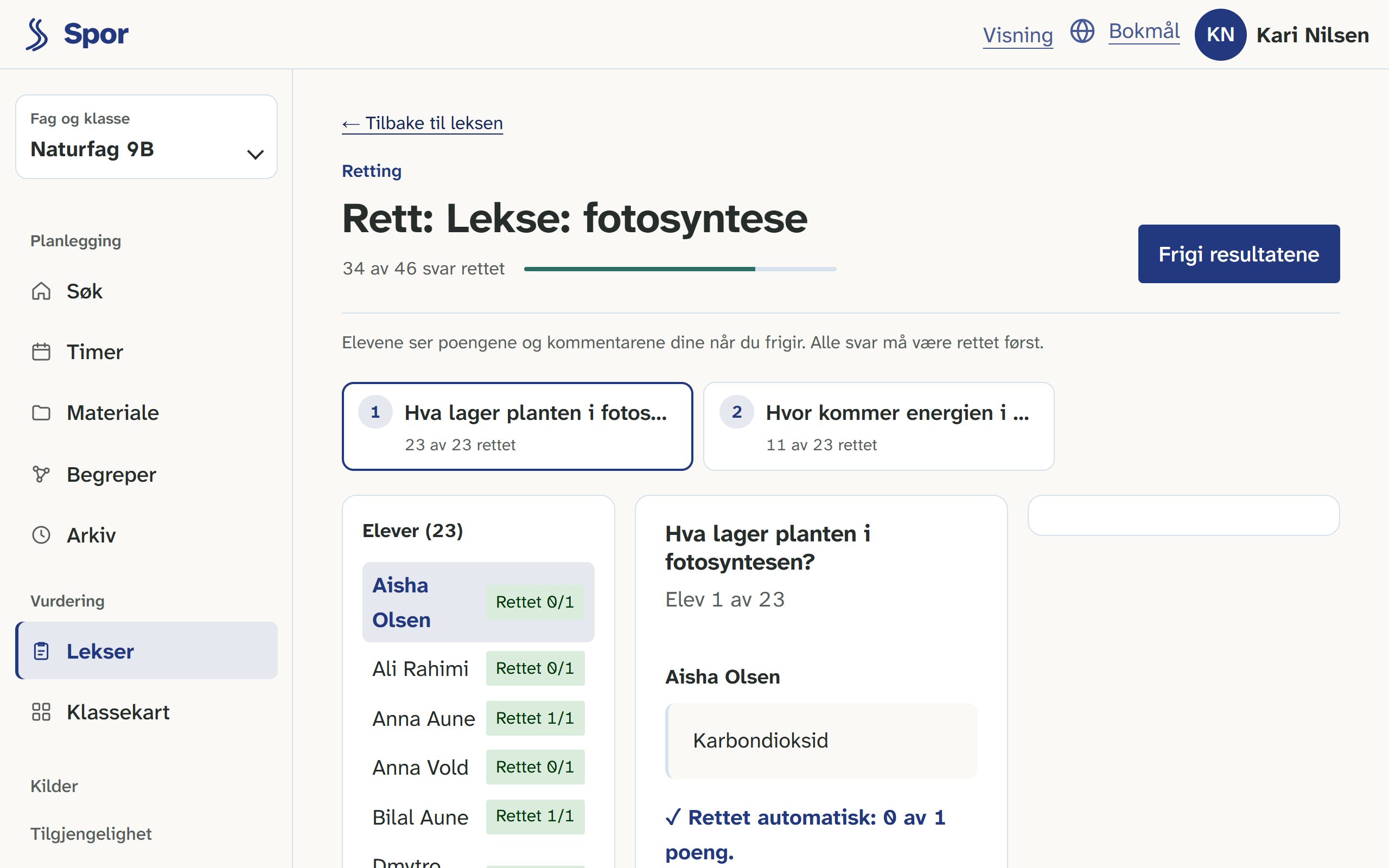The image size is (1389, 868).
Task: Click Bilal Aune's Rettet 1/1 badge
Action: pos(535,817)
